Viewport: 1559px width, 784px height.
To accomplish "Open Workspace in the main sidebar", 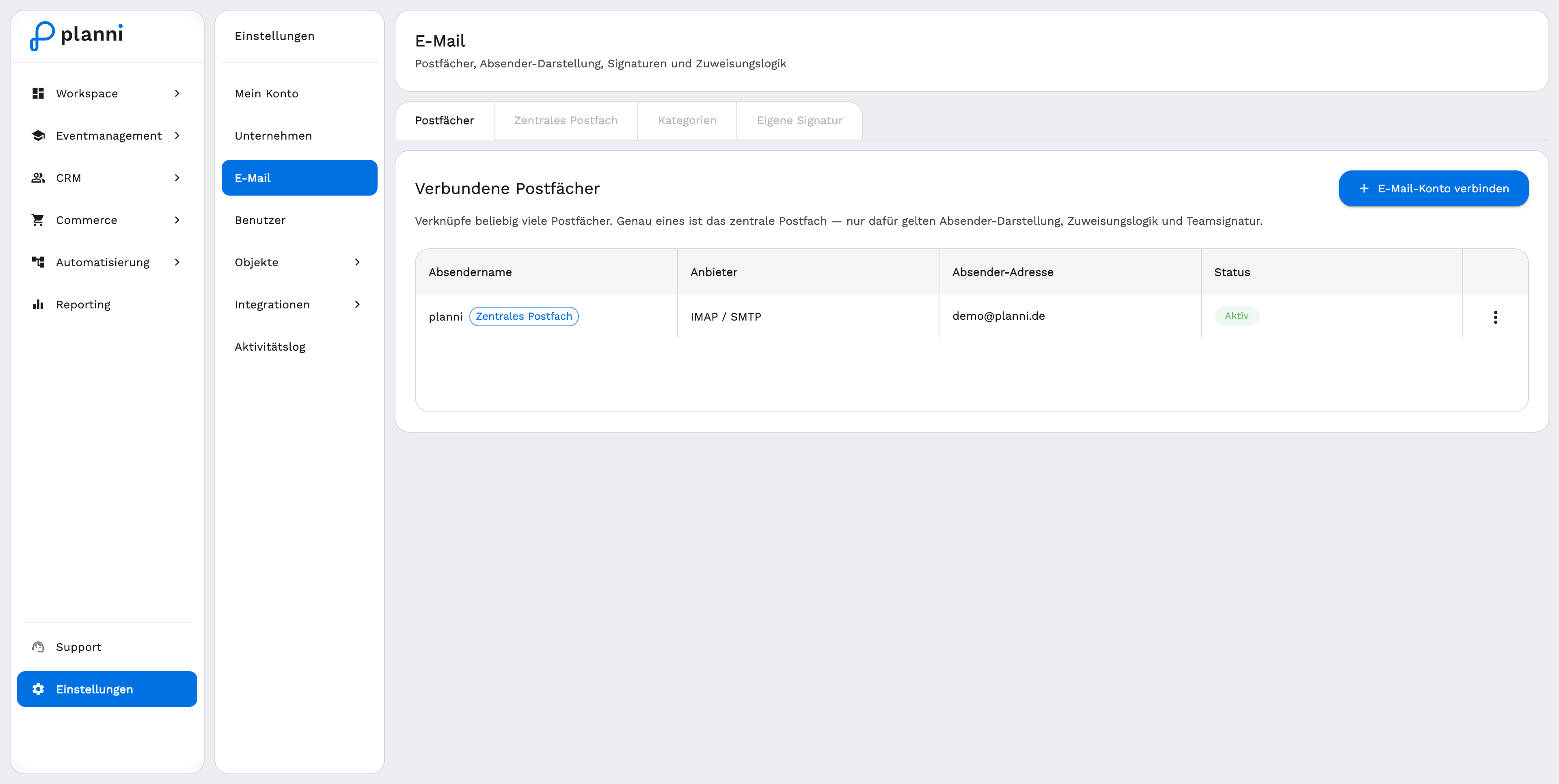I will click(107, 93).
